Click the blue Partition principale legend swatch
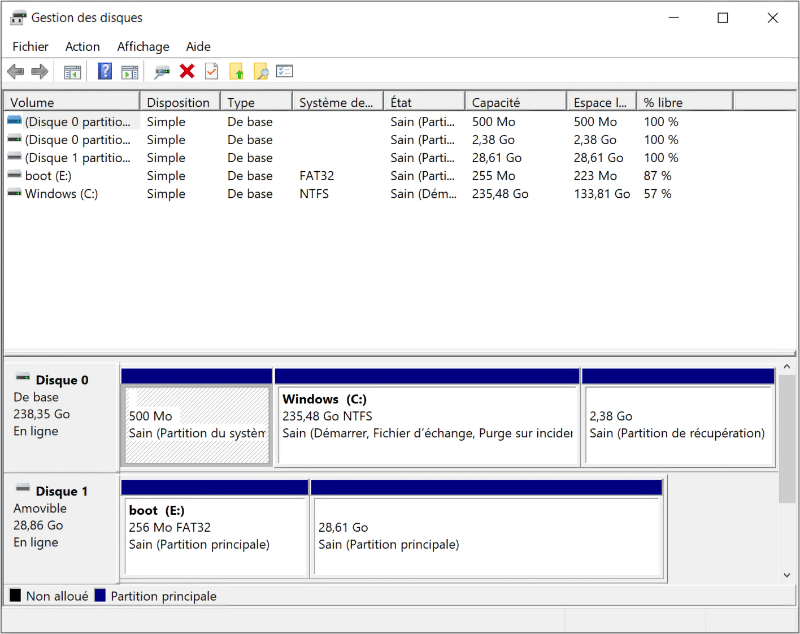Image resolution: width=800 pixels, height=634 pixels. (x=100, y=595)
